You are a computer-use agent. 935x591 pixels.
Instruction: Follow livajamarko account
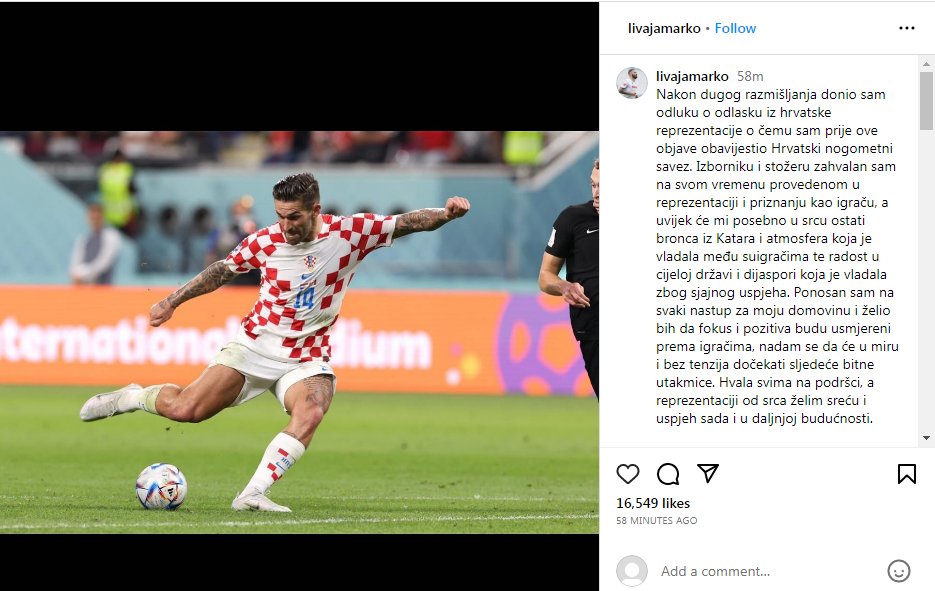click(735, 28)
